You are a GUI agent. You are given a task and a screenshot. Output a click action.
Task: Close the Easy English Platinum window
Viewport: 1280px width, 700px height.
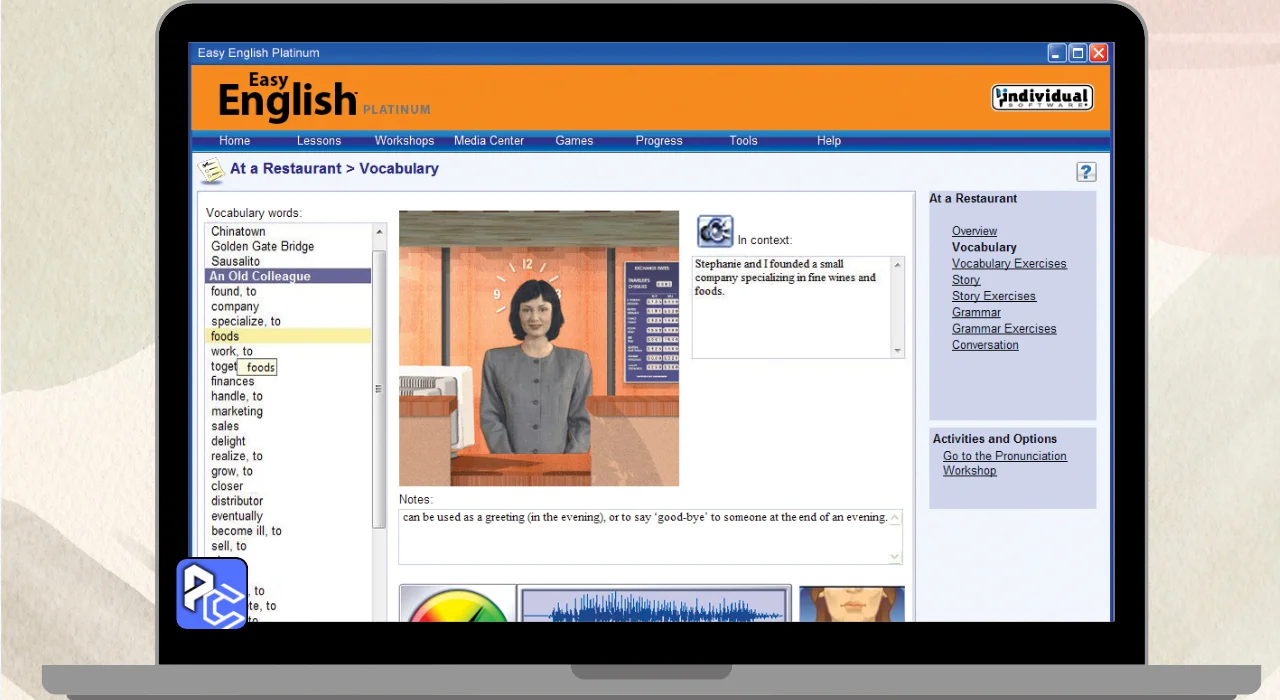click(x=1099, y=53)
